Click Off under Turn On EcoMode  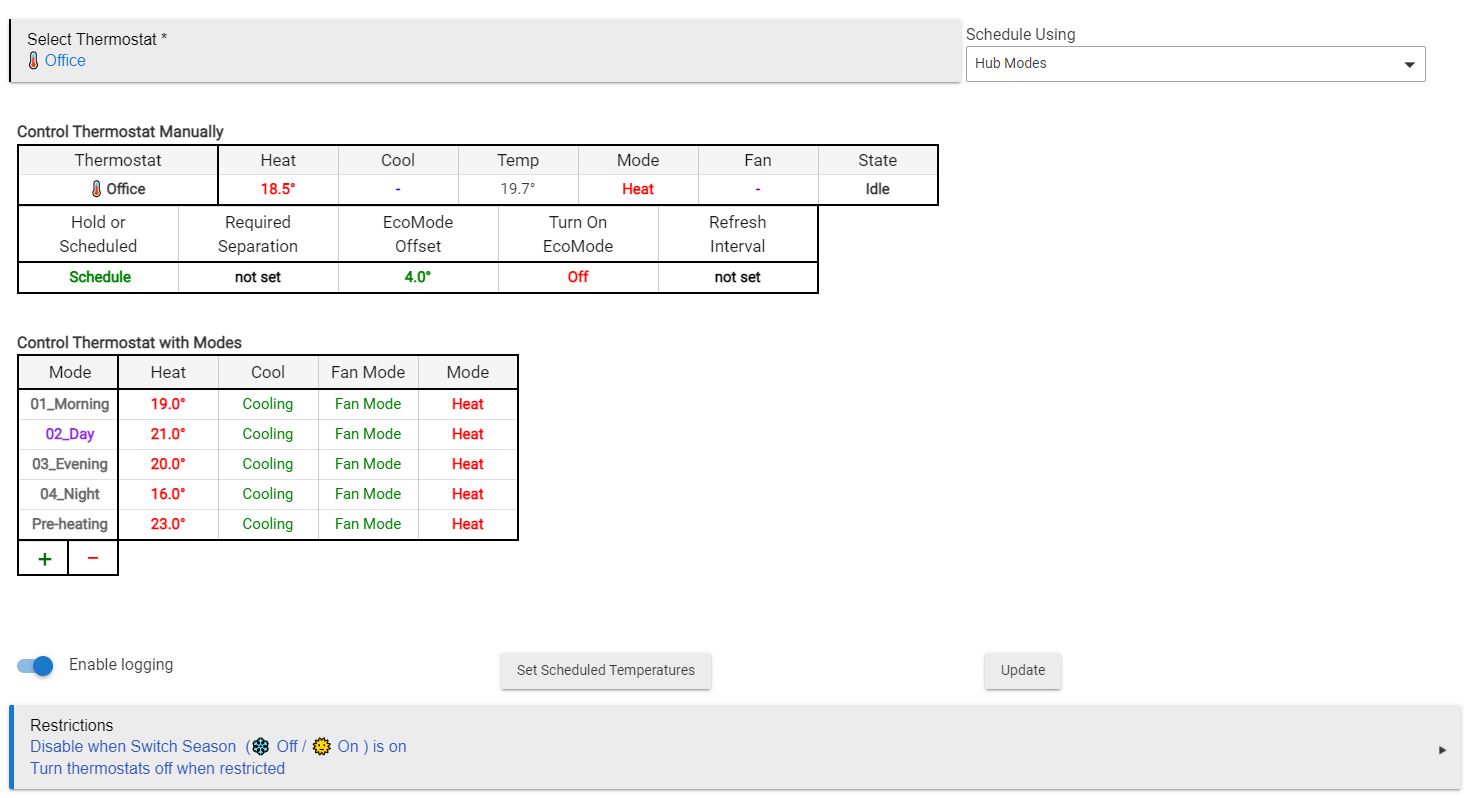coord(578,277)
